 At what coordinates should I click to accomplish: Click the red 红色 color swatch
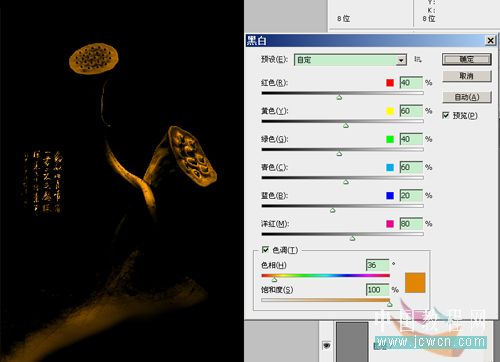tap(390, 83)
